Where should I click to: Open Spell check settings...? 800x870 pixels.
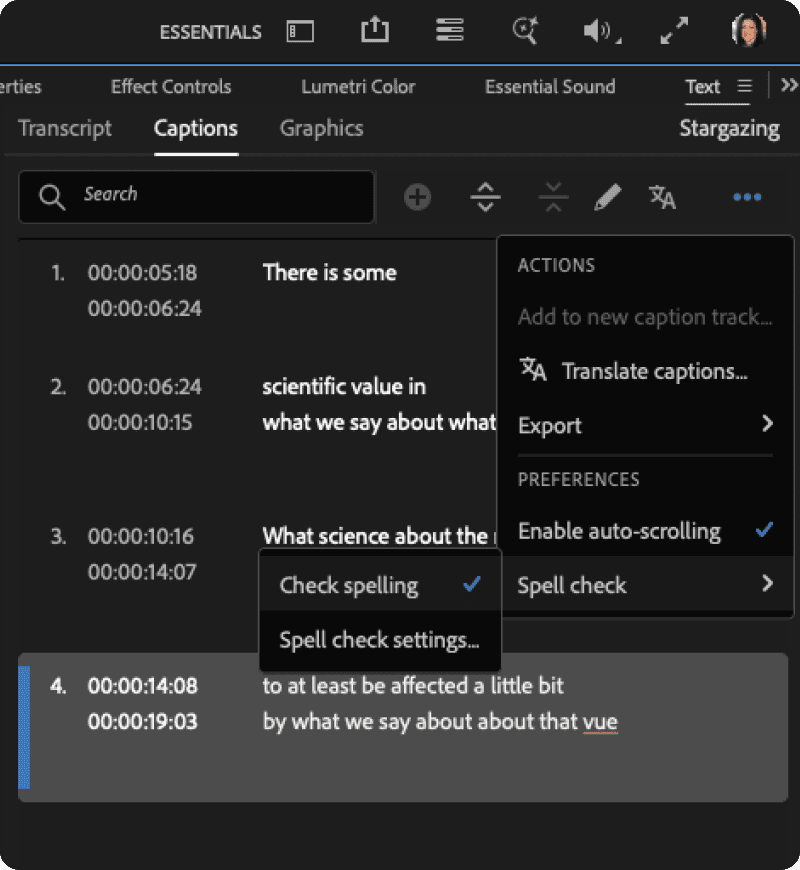tap(380, 640)
